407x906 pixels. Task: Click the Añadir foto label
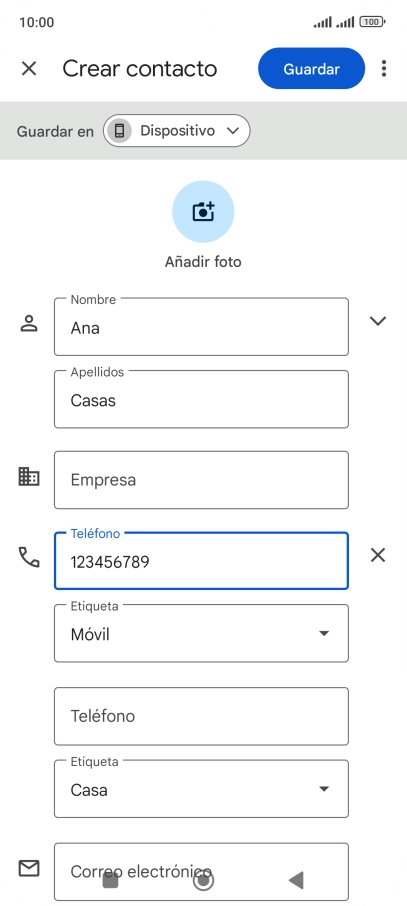[203, 262]
